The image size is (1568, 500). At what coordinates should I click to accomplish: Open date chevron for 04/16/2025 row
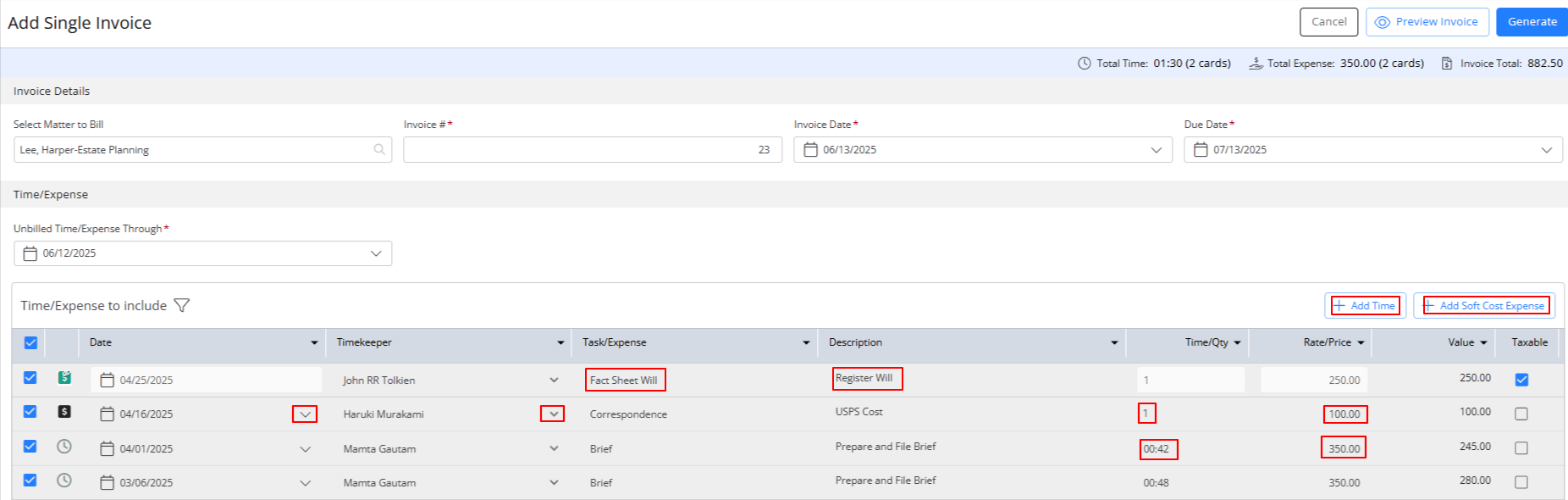[x=305, y=414]
